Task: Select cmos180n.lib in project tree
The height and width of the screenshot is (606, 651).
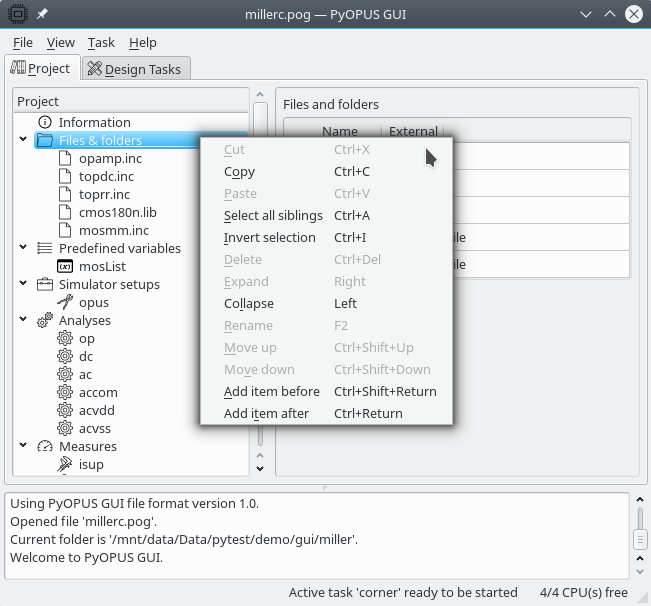Action: (117, 212)
